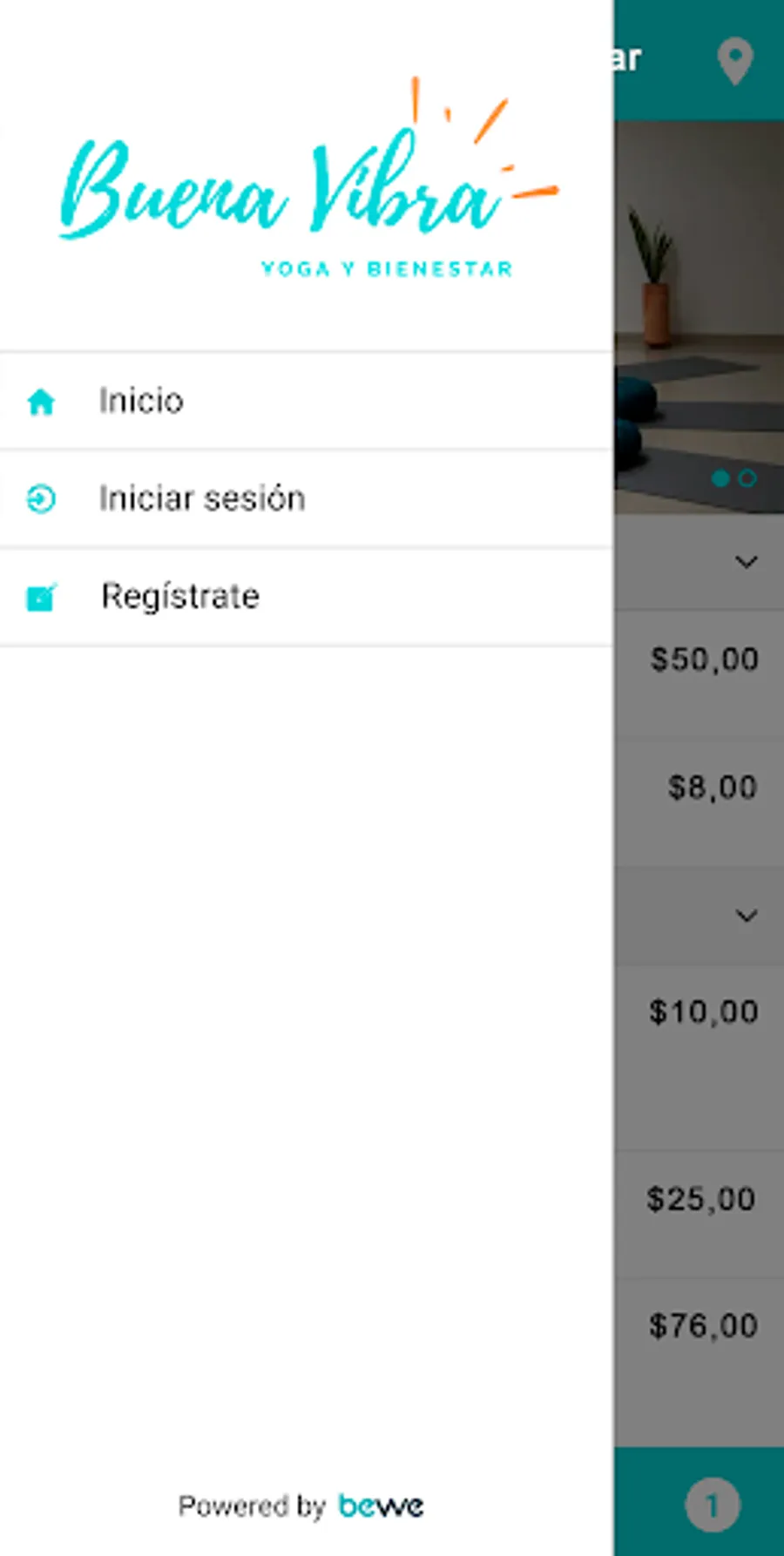
Task: Click the bewe logo
Action: tap(381, 1505)
